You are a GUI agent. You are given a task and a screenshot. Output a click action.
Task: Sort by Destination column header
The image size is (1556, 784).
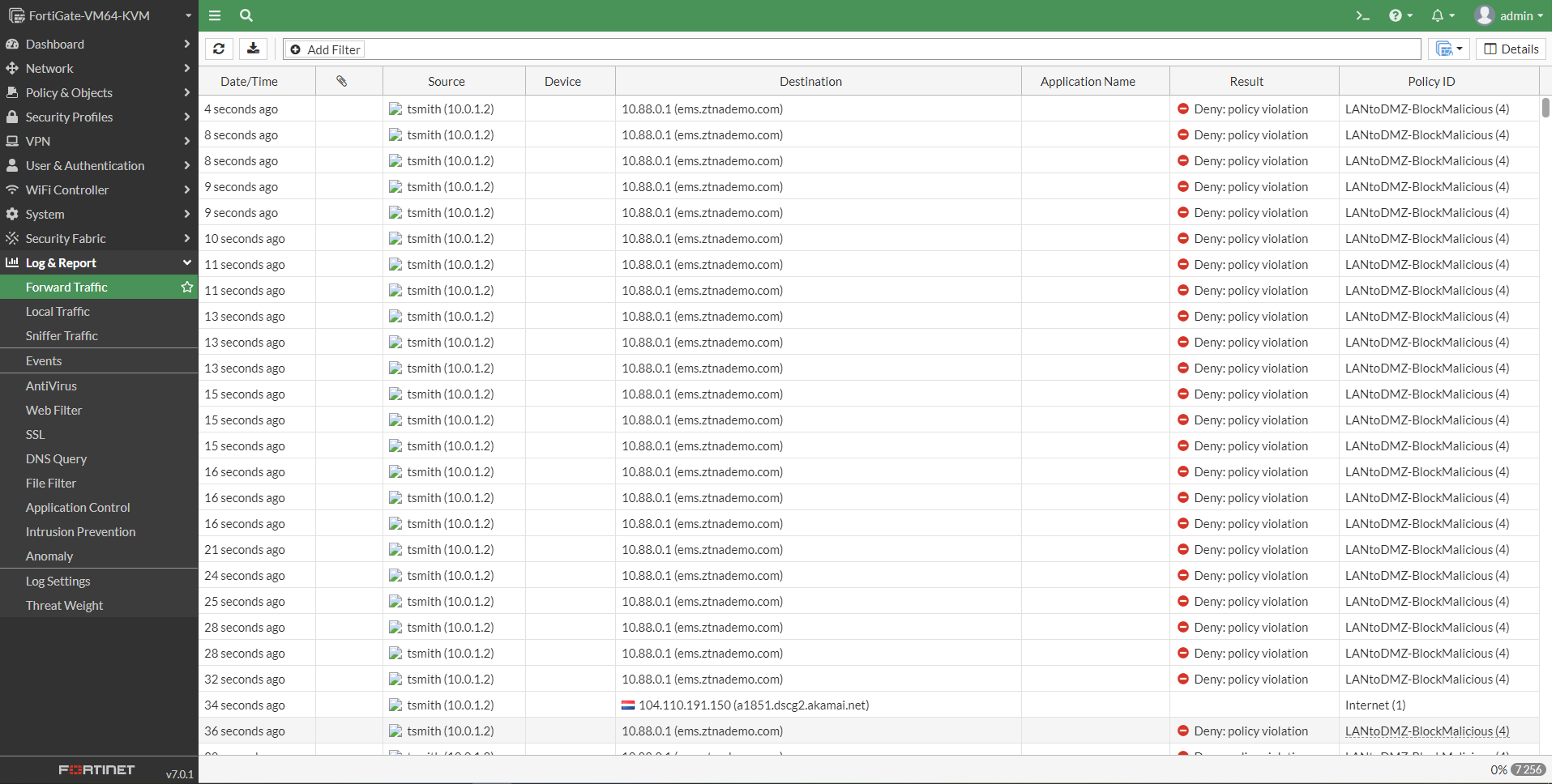(819, 81)
